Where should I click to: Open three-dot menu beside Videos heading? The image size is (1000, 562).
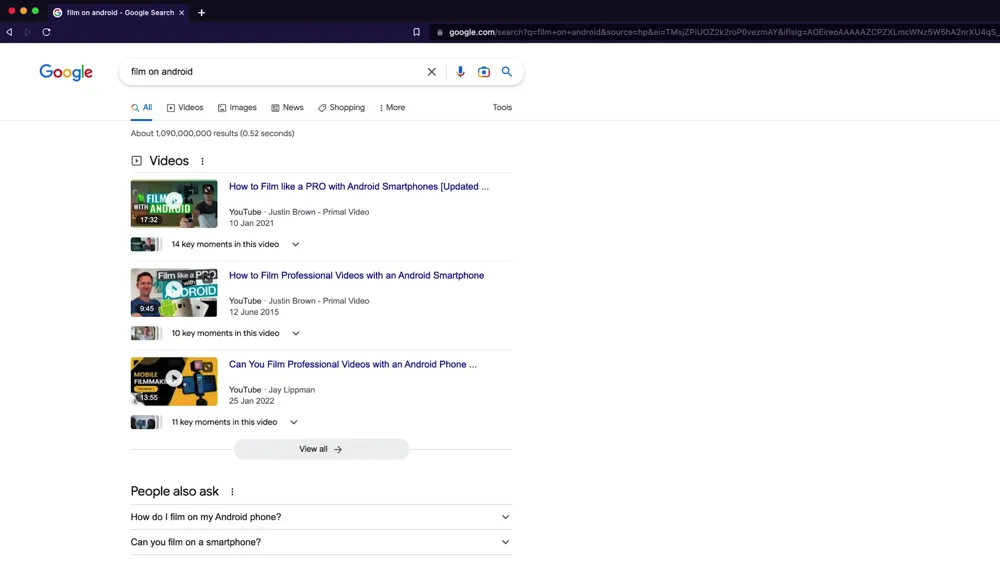[x=202, y=161]
